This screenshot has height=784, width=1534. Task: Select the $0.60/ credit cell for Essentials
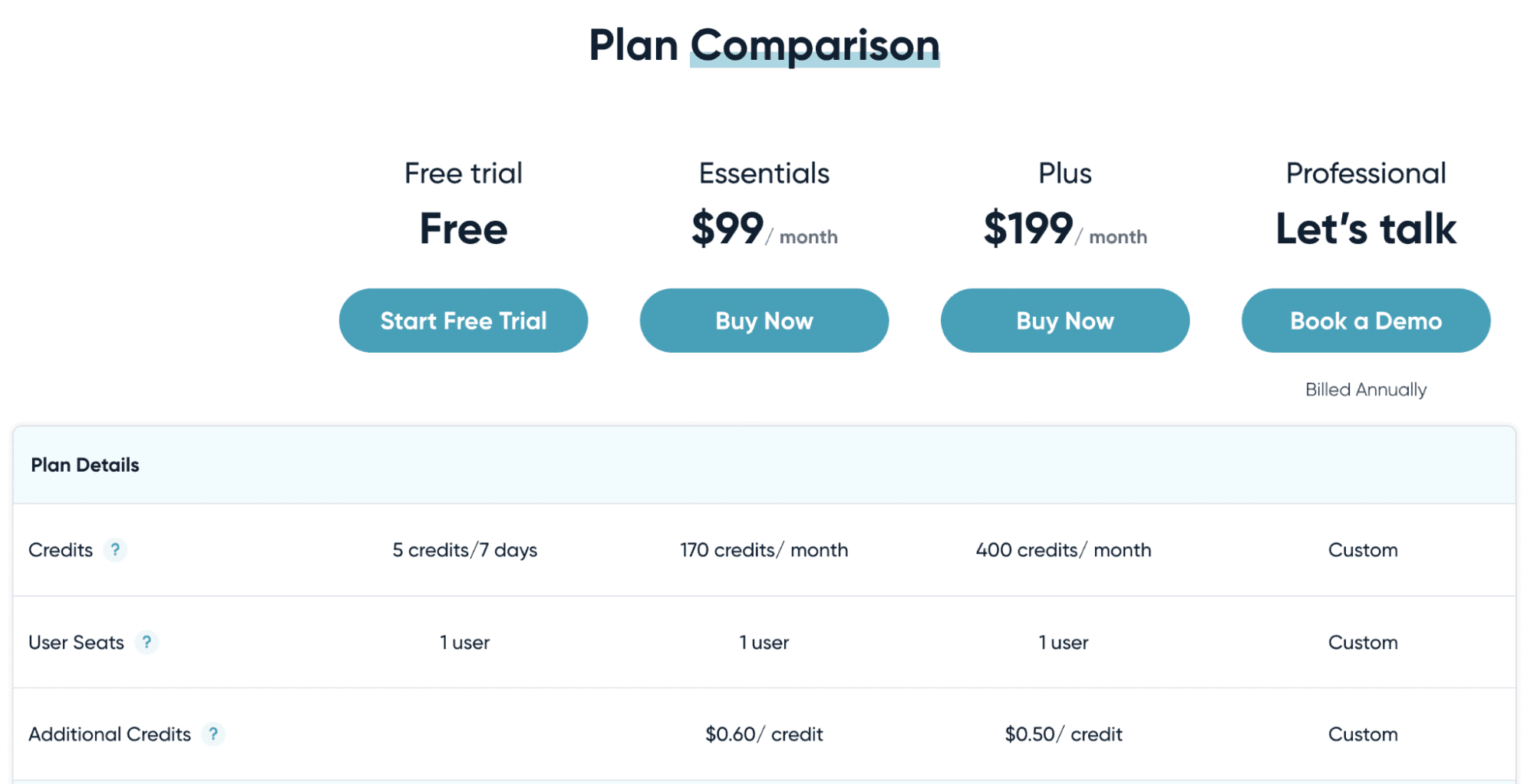[764, 733]
